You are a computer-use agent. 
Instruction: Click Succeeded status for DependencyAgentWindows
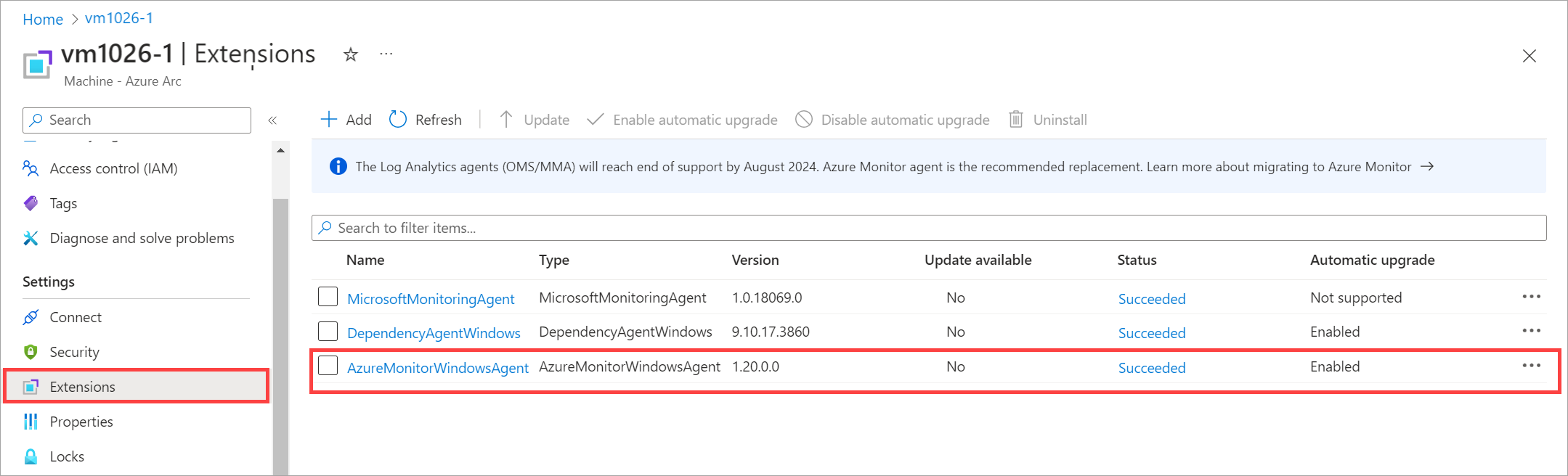(x=1152, y=333)
